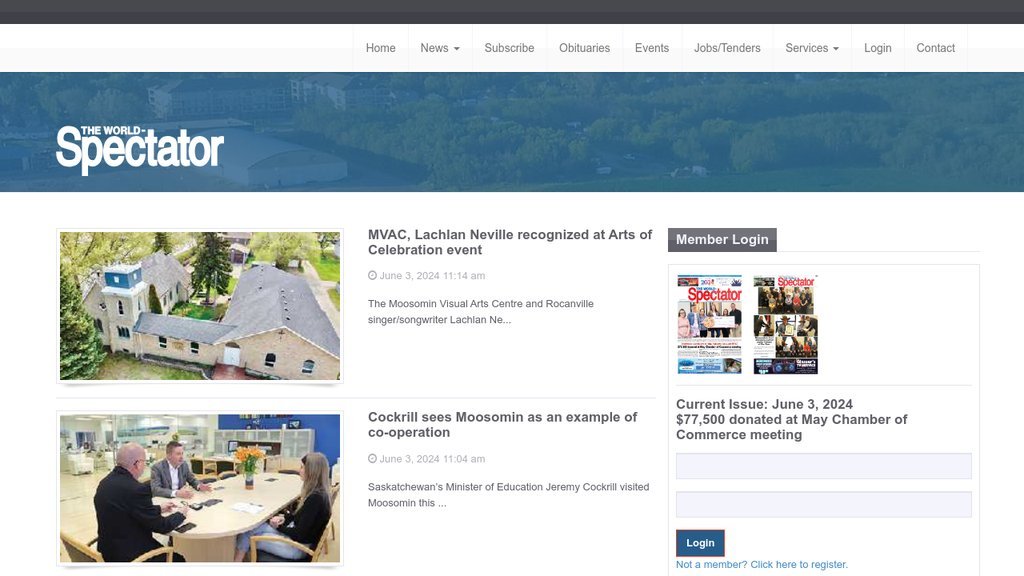Go to the Home page
This screenshot has height=576, width=1024.
point(380,48)
